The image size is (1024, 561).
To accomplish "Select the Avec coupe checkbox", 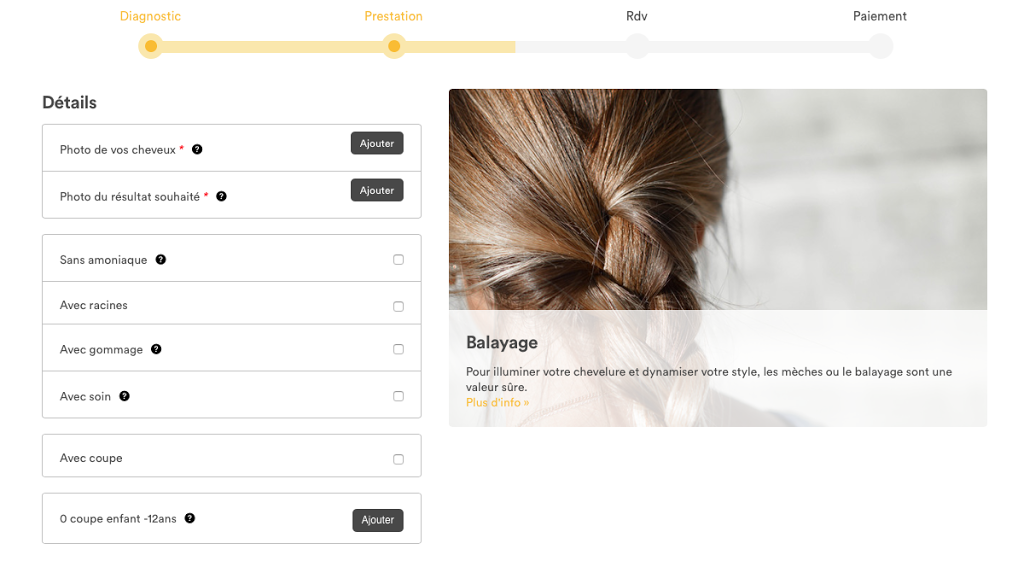I will (398, 459).
